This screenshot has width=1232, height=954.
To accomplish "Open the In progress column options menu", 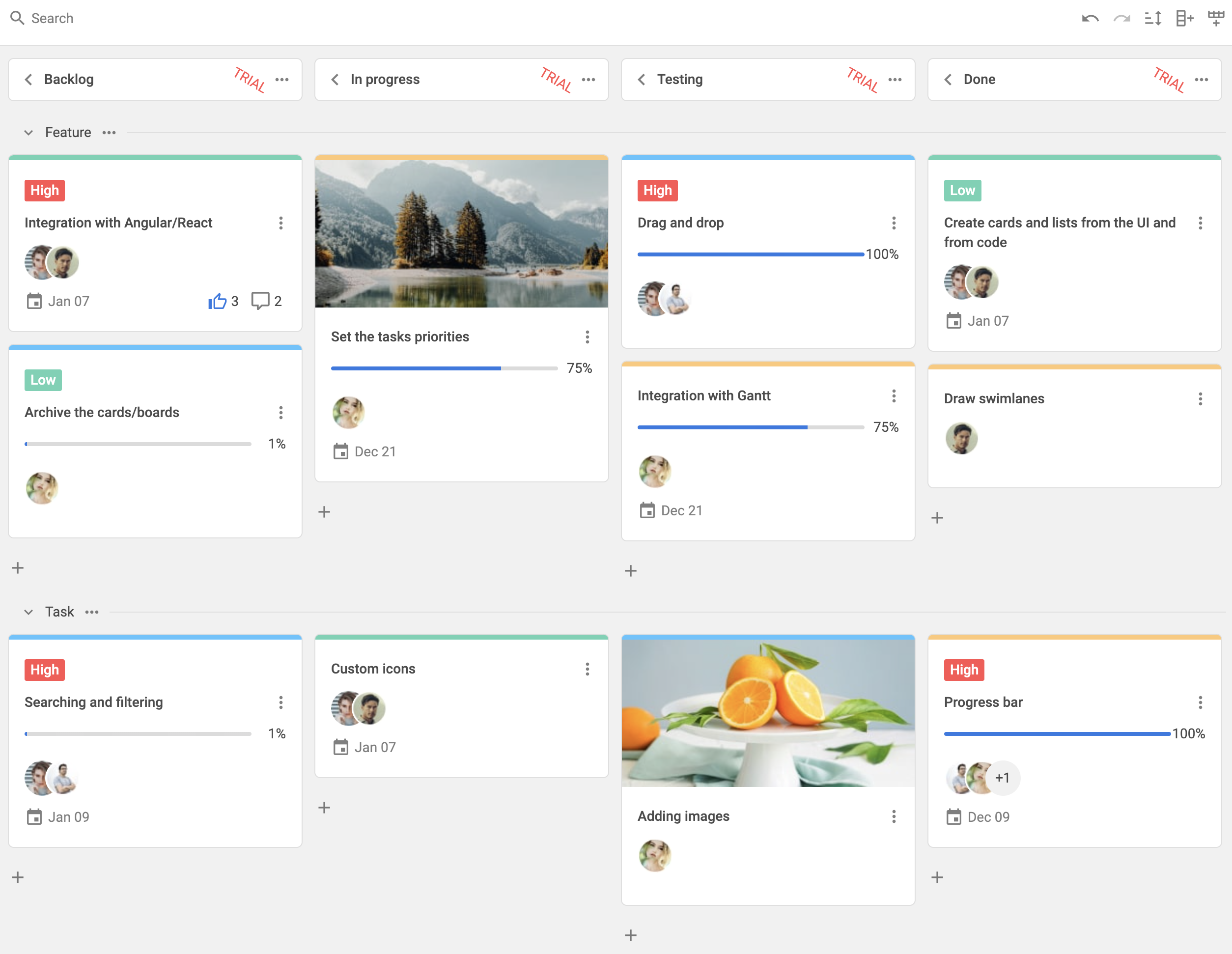I will [588, 80].
